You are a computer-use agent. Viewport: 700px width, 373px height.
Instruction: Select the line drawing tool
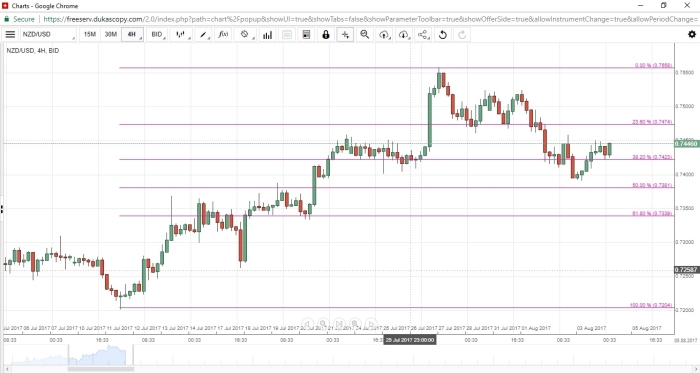pos(204,34)
